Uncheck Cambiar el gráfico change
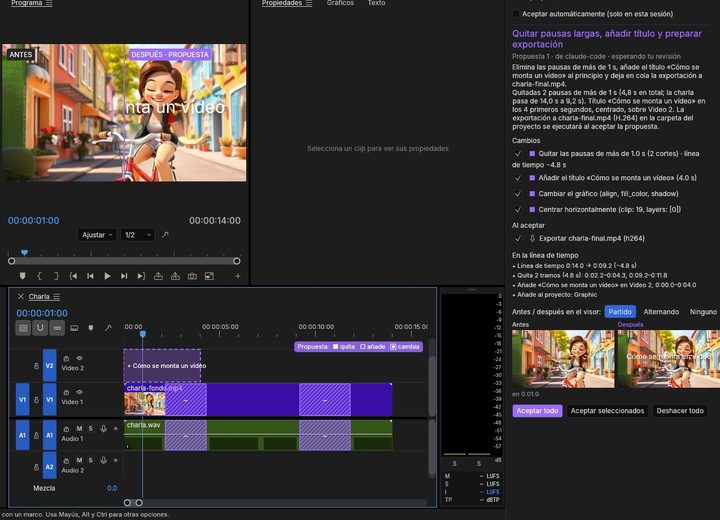This screenshot has width=720, height=520. click(x=518, y=194)
